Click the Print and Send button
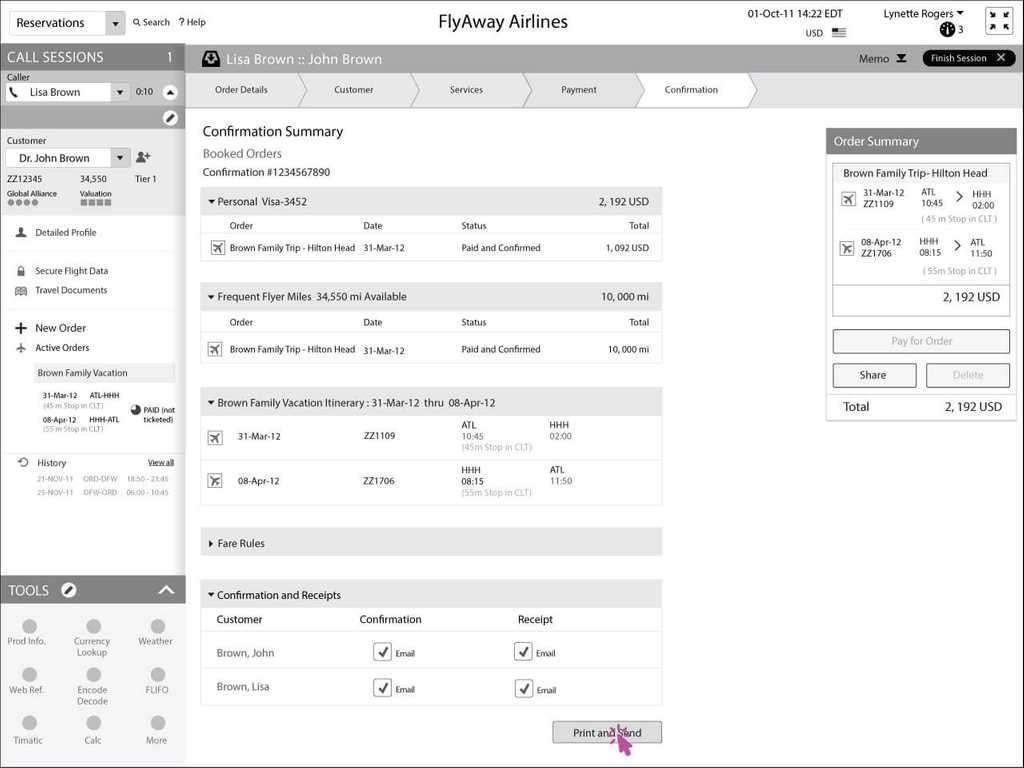The height and width of the screenshot is (768, 1024). (607, 733)
